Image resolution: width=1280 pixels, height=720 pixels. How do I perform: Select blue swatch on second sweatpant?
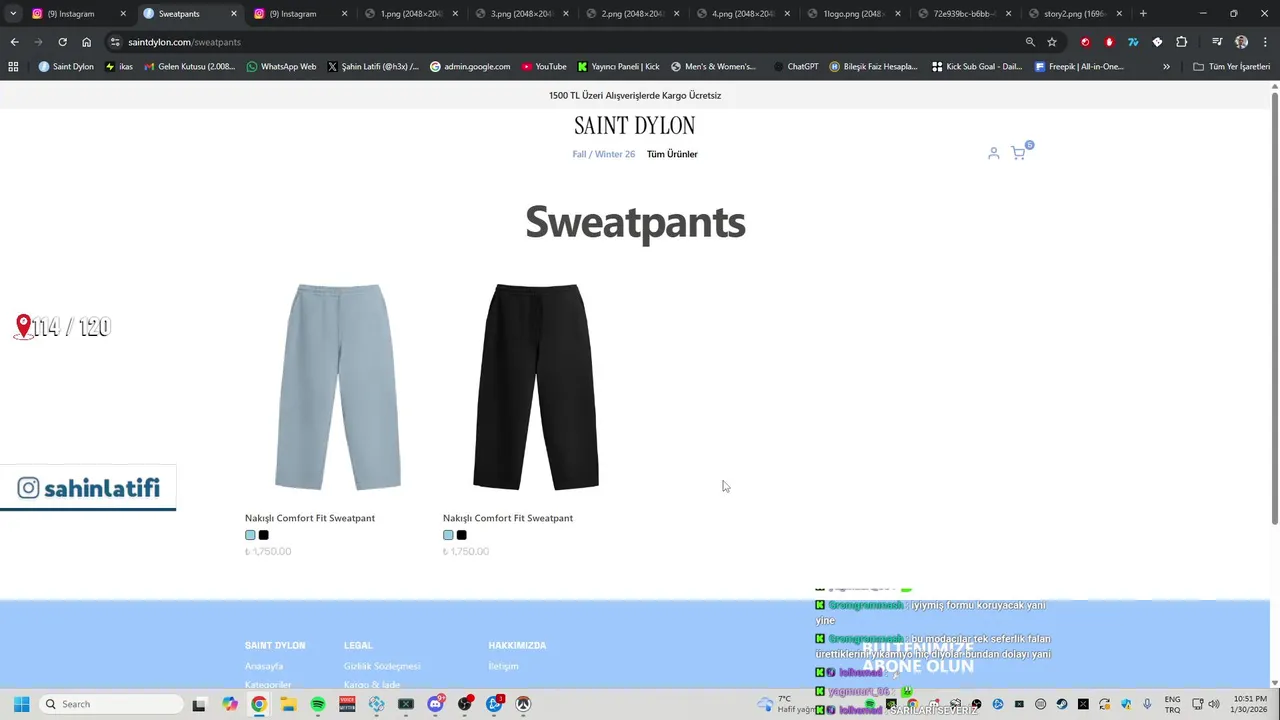tap(448, 535)
